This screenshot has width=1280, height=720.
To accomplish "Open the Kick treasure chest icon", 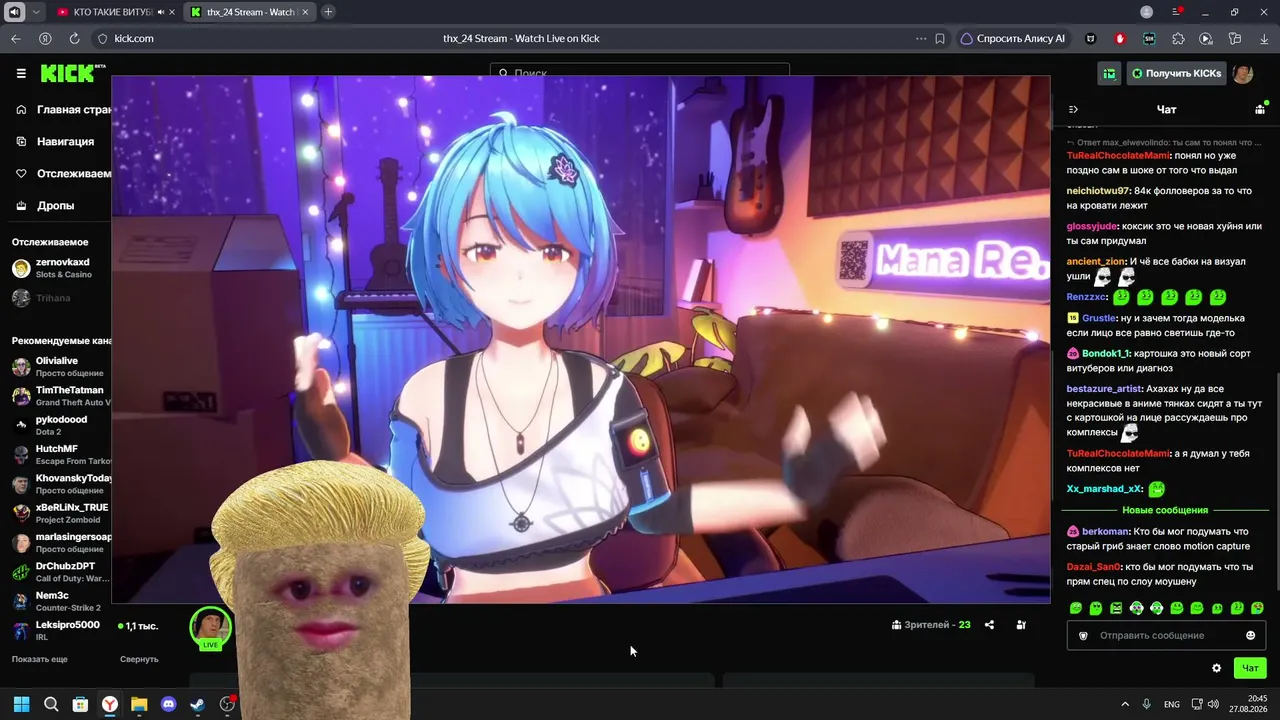I will click(x=1109, y=73).
